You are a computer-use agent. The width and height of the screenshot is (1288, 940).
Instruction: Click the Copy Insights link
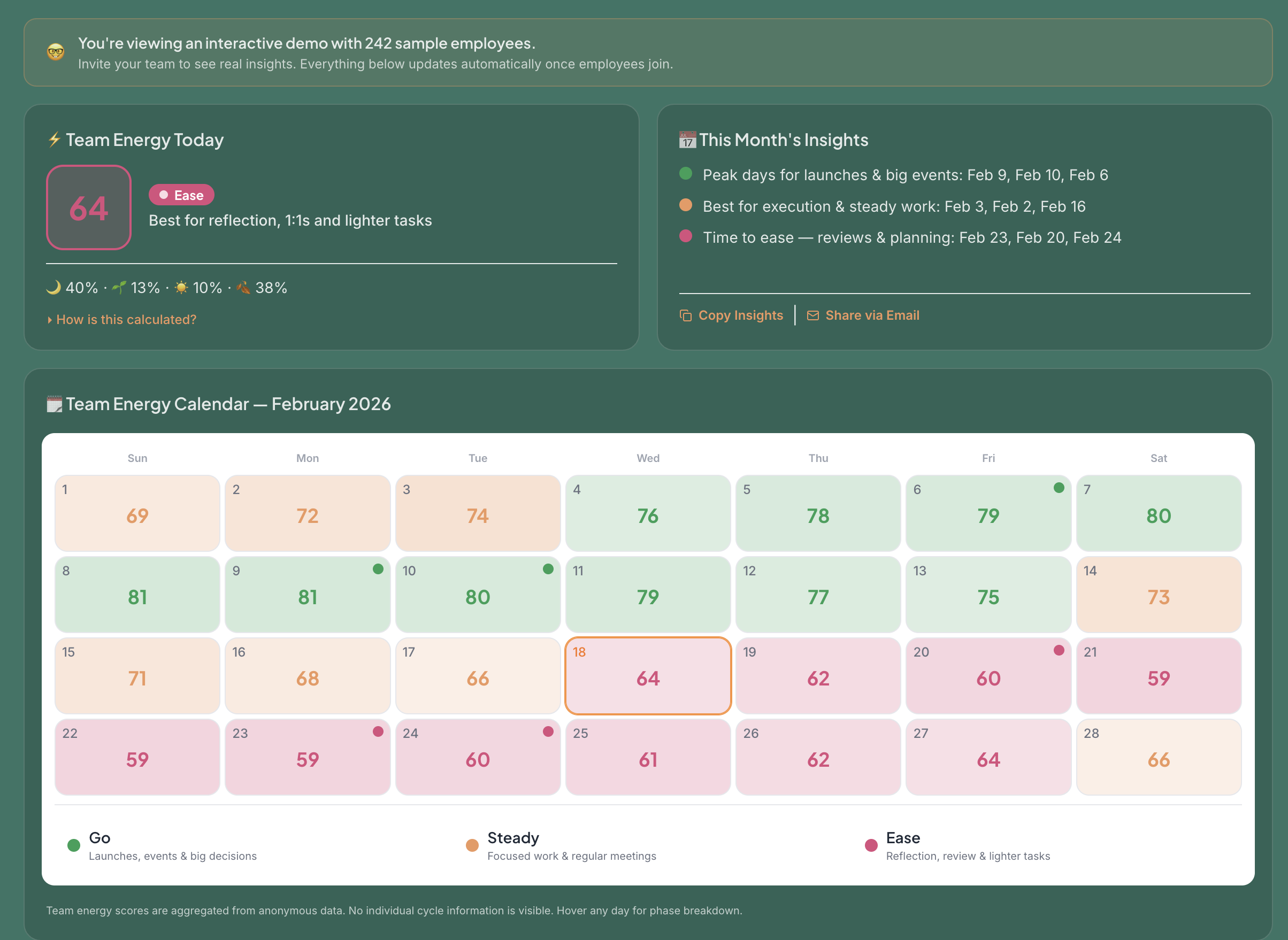tap(740, 315)
